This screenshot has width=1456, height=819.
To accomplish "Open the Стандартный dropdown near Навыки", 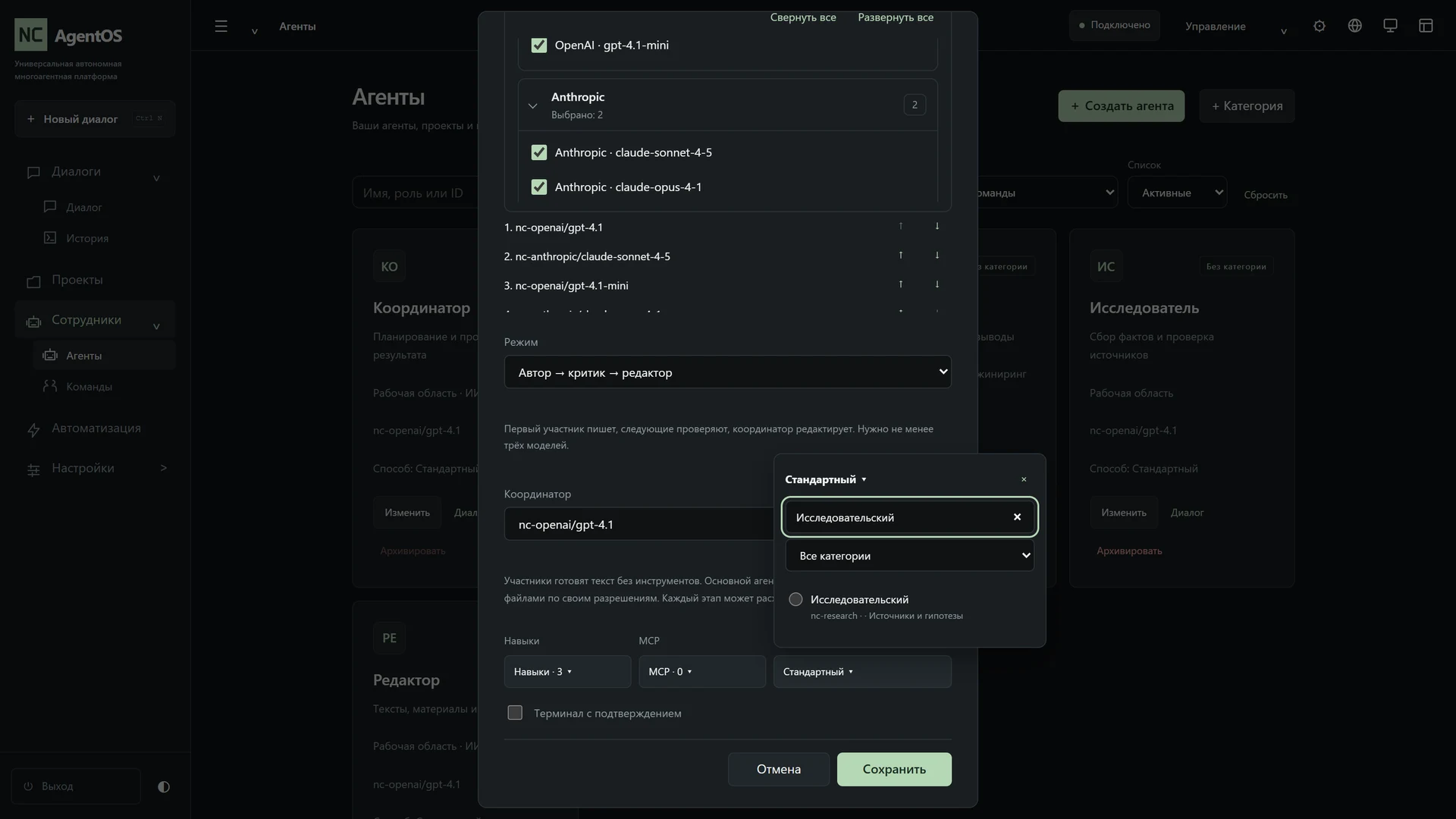I will pyautogui.click(x=862, y=672).
